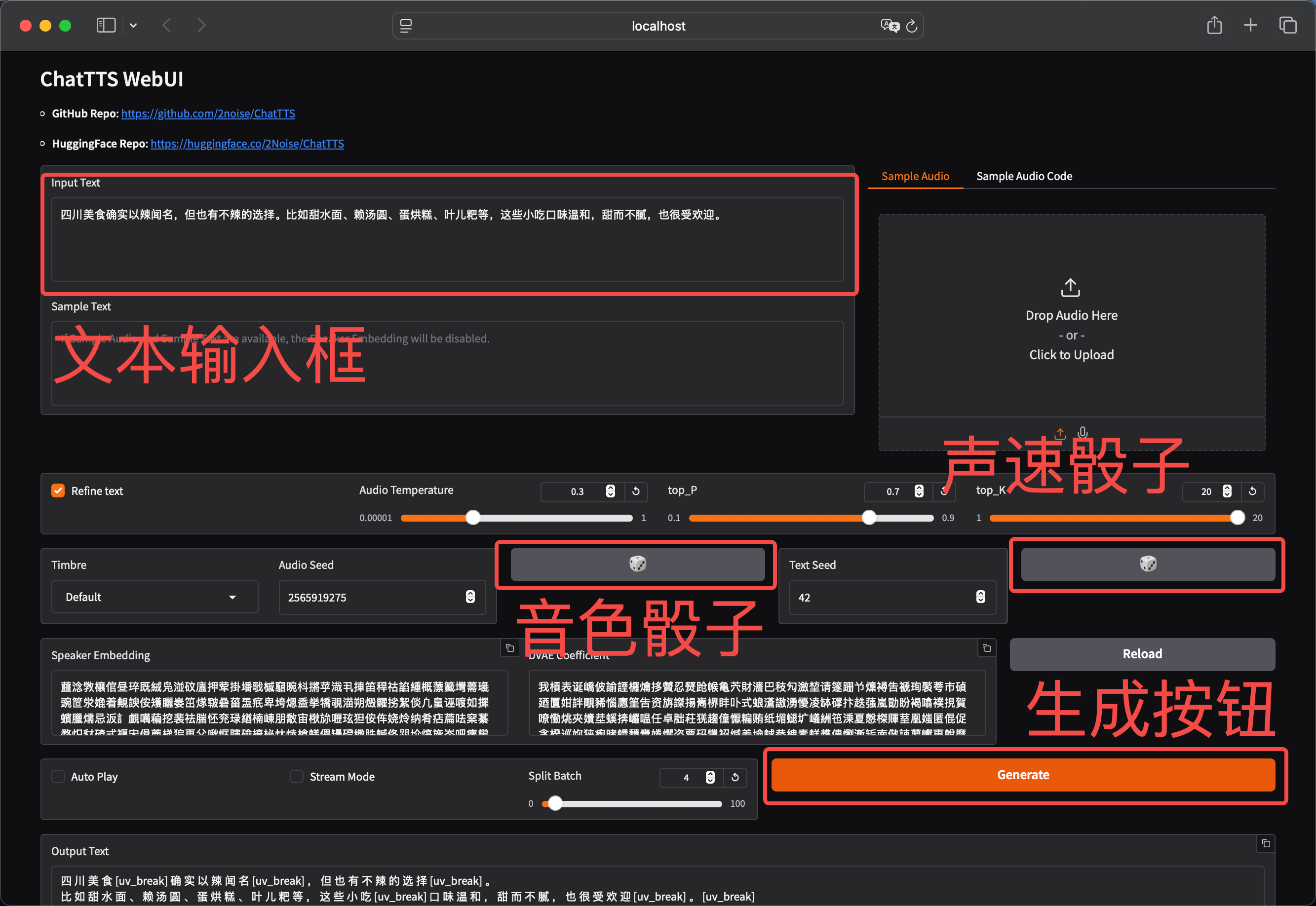Screen dimensions: 1316x906
Task: Reload the page in Safari
Action: [912, 26]
